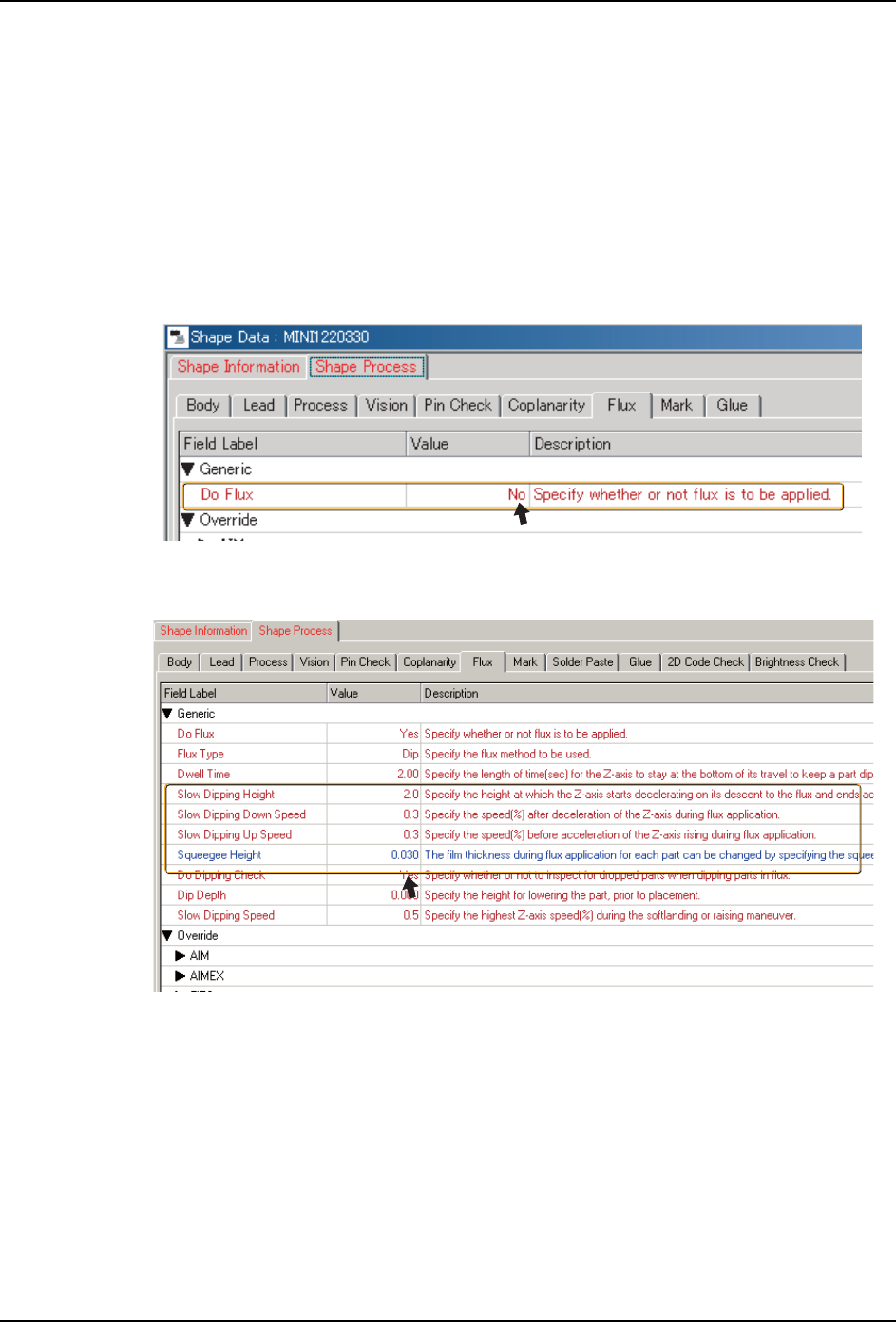
Task: Select Shape Process tab above the Solder Paste tab row
Action: click(295, 631)
